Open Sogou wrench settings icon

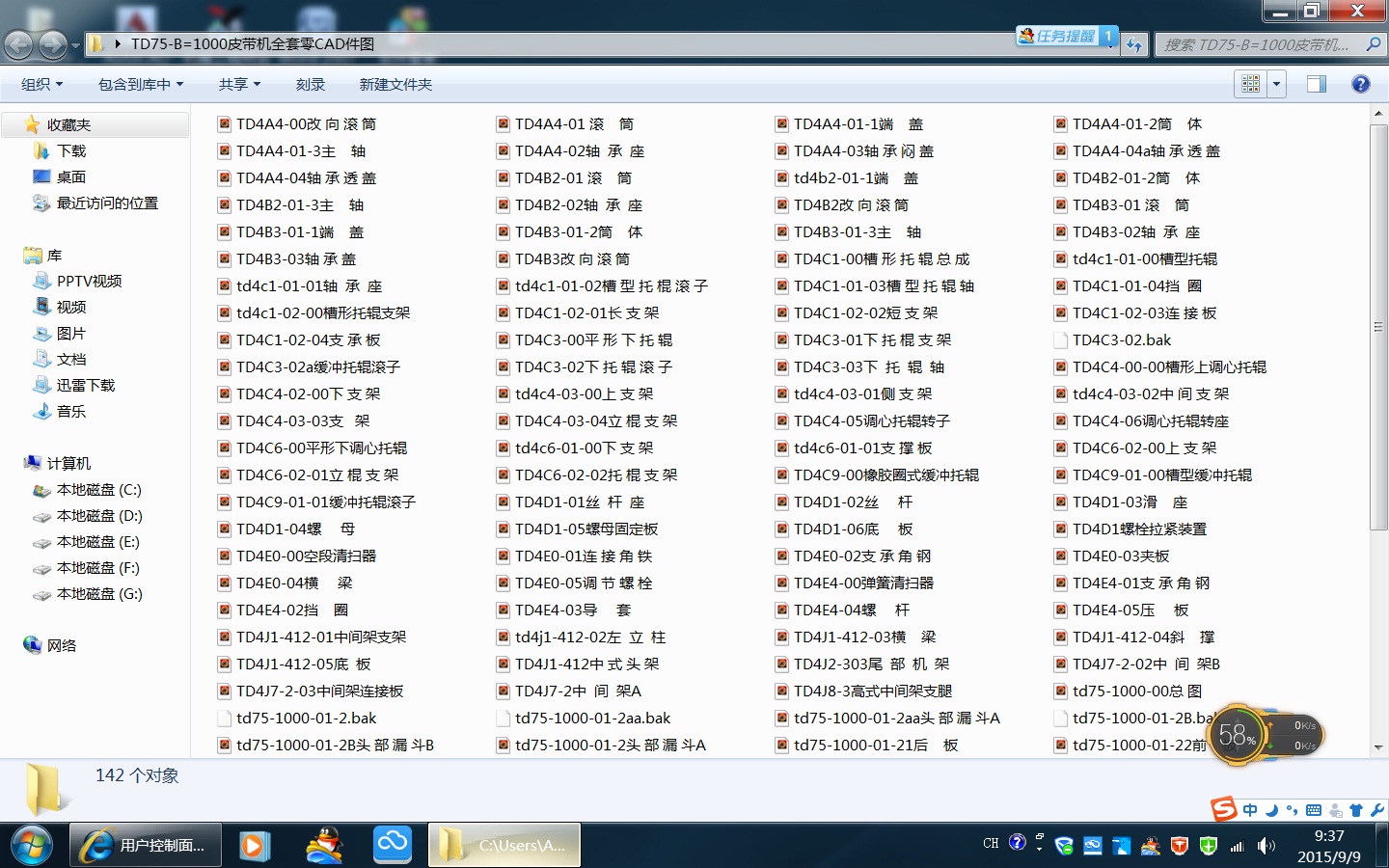(x=1376, y=810)
